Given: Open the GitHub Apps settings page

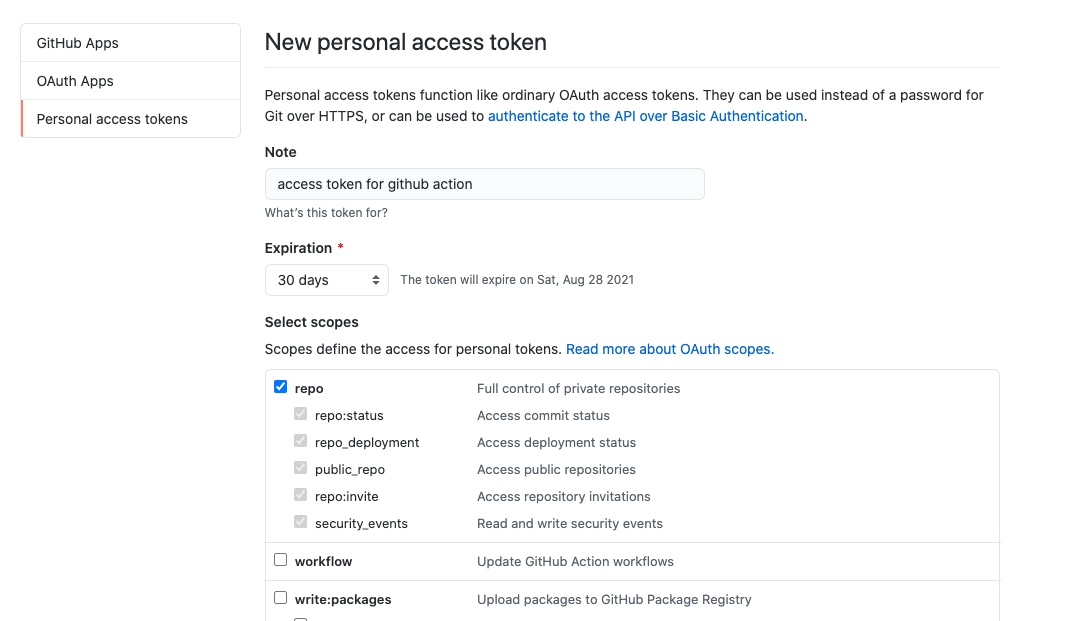Looking at the screenshot, I should 77,43.
